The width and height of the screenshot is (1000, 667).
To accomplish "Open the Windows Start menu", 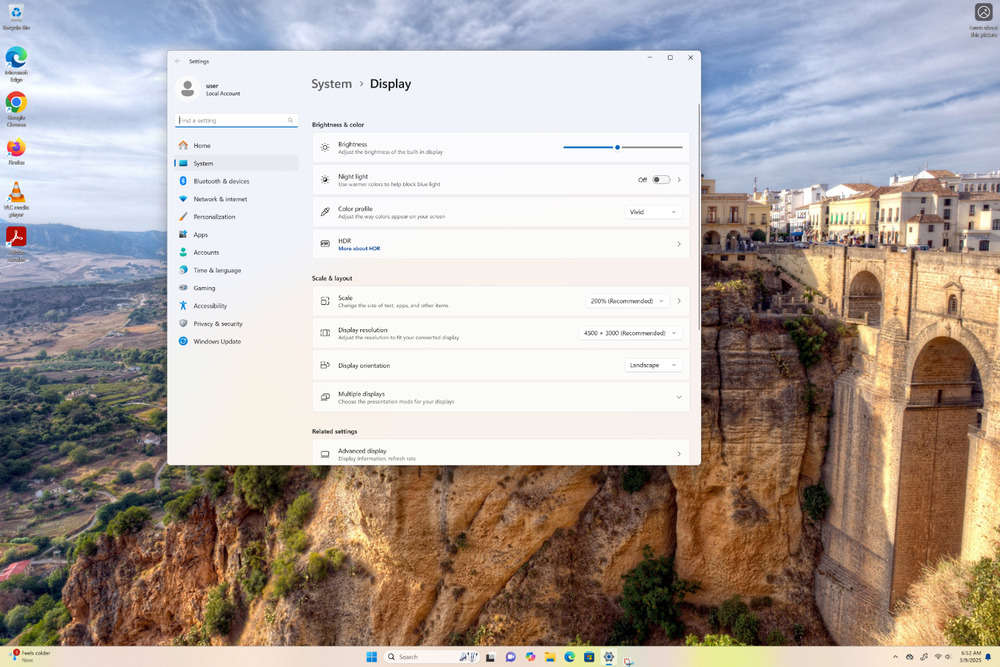I will [x=372, y=657].
